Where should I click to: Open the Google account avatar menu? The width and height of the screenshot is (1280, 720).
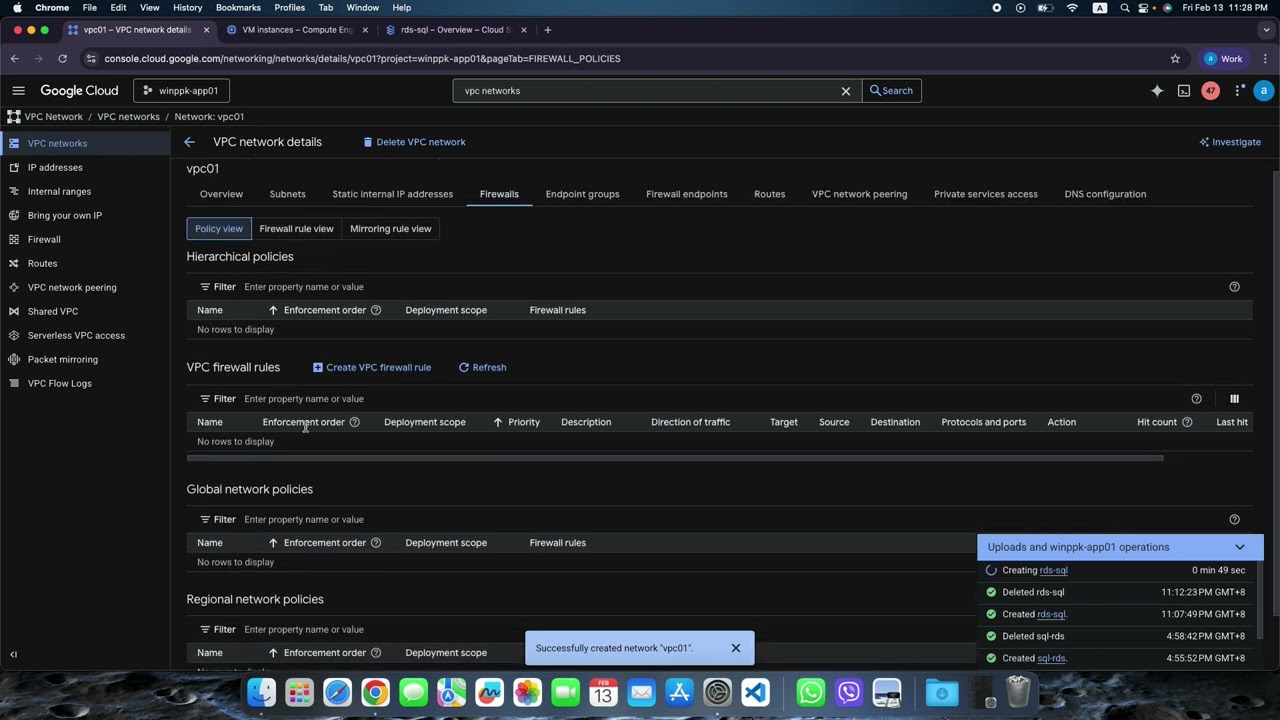point(1264,91)
